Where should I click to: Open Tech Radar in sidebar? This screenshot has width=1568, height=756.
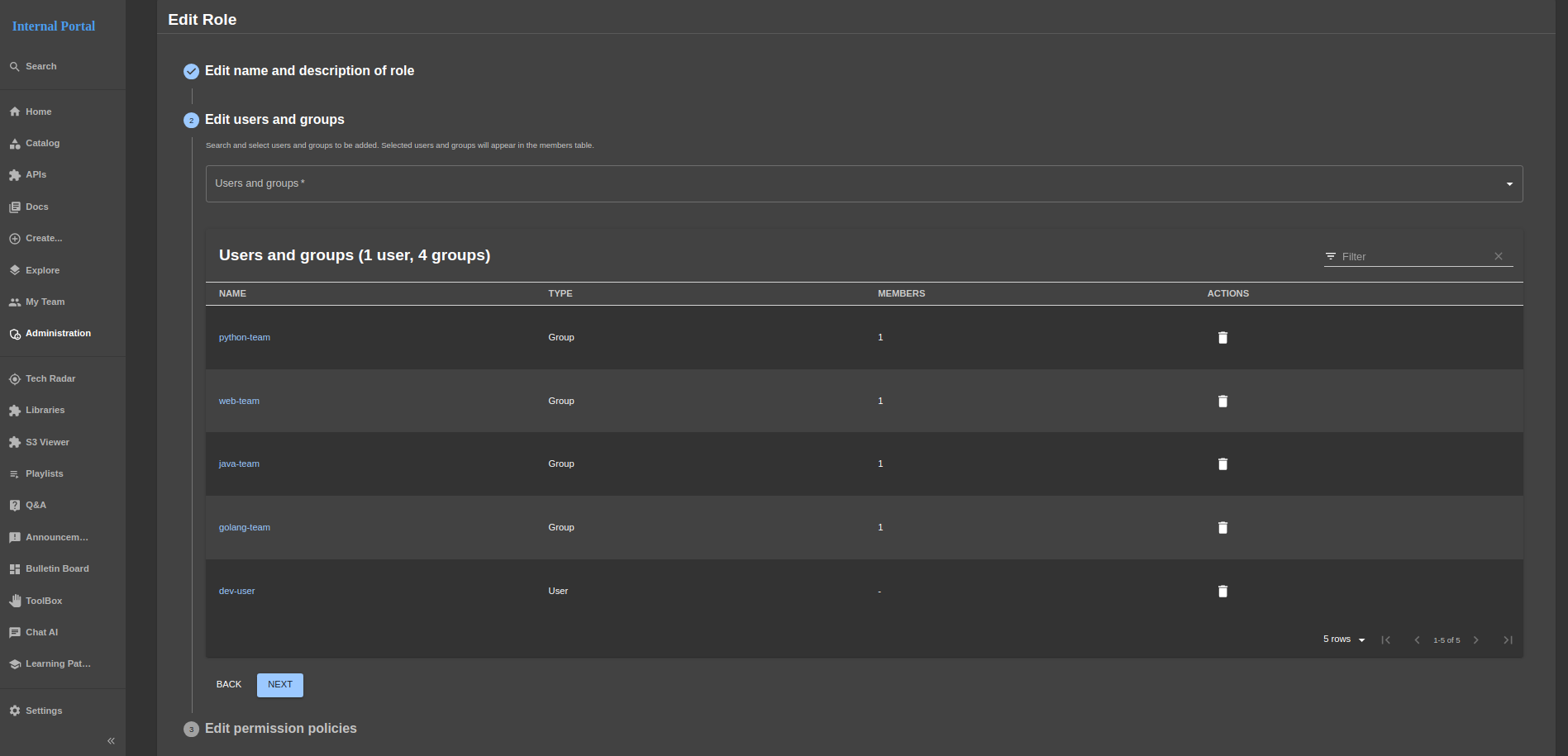coord(50,379)
